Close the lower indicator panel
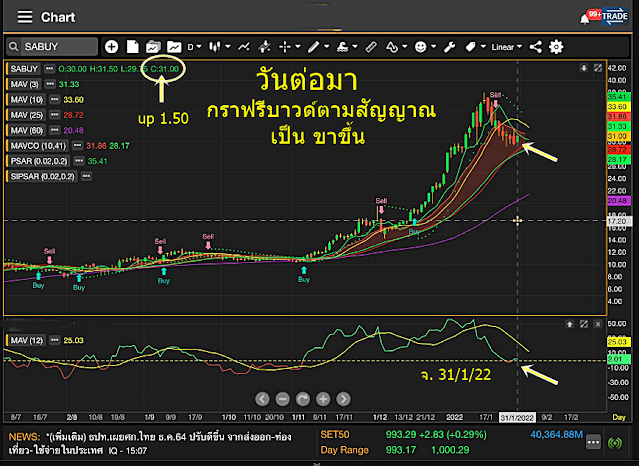 tap(597, 324)
